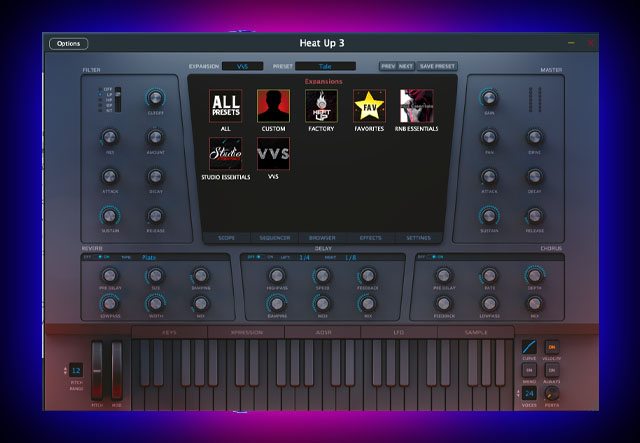Click the master DRIVE knob
The image size is (640, 443).
534,137
